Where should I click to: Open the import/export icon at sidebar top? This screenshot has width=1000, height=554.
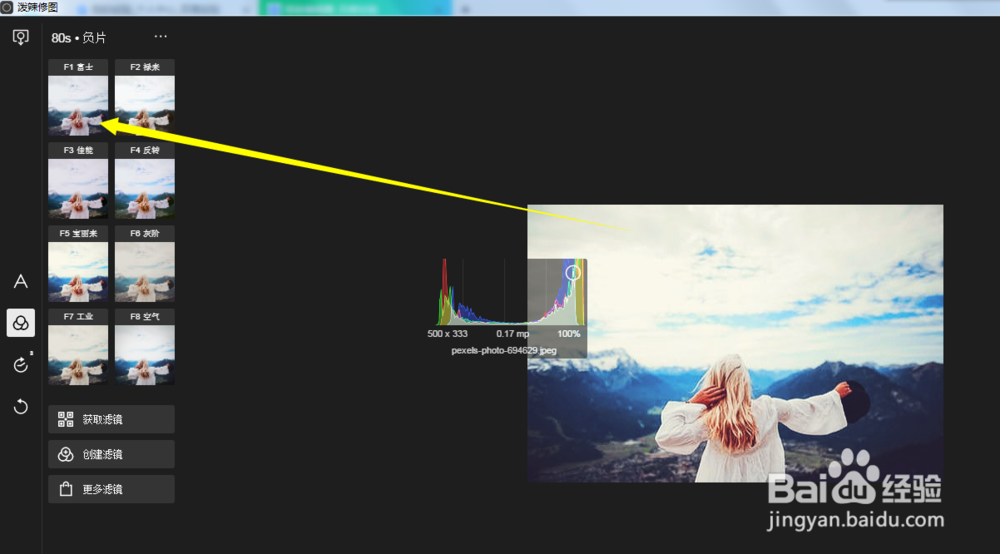coord(20,37)
